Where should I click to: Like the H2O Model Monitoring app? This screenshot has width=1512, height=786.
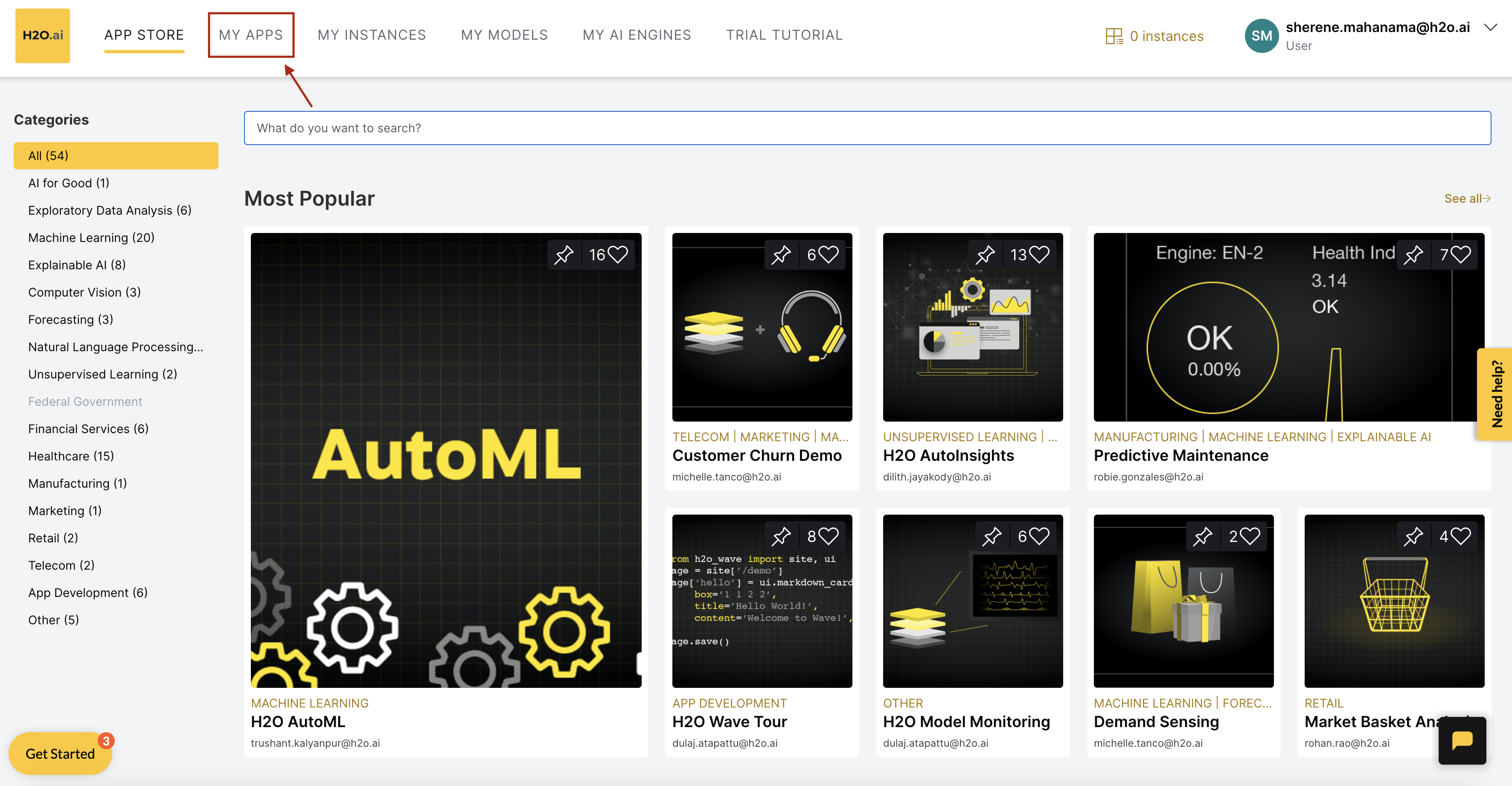click(x=1039, y=536)
